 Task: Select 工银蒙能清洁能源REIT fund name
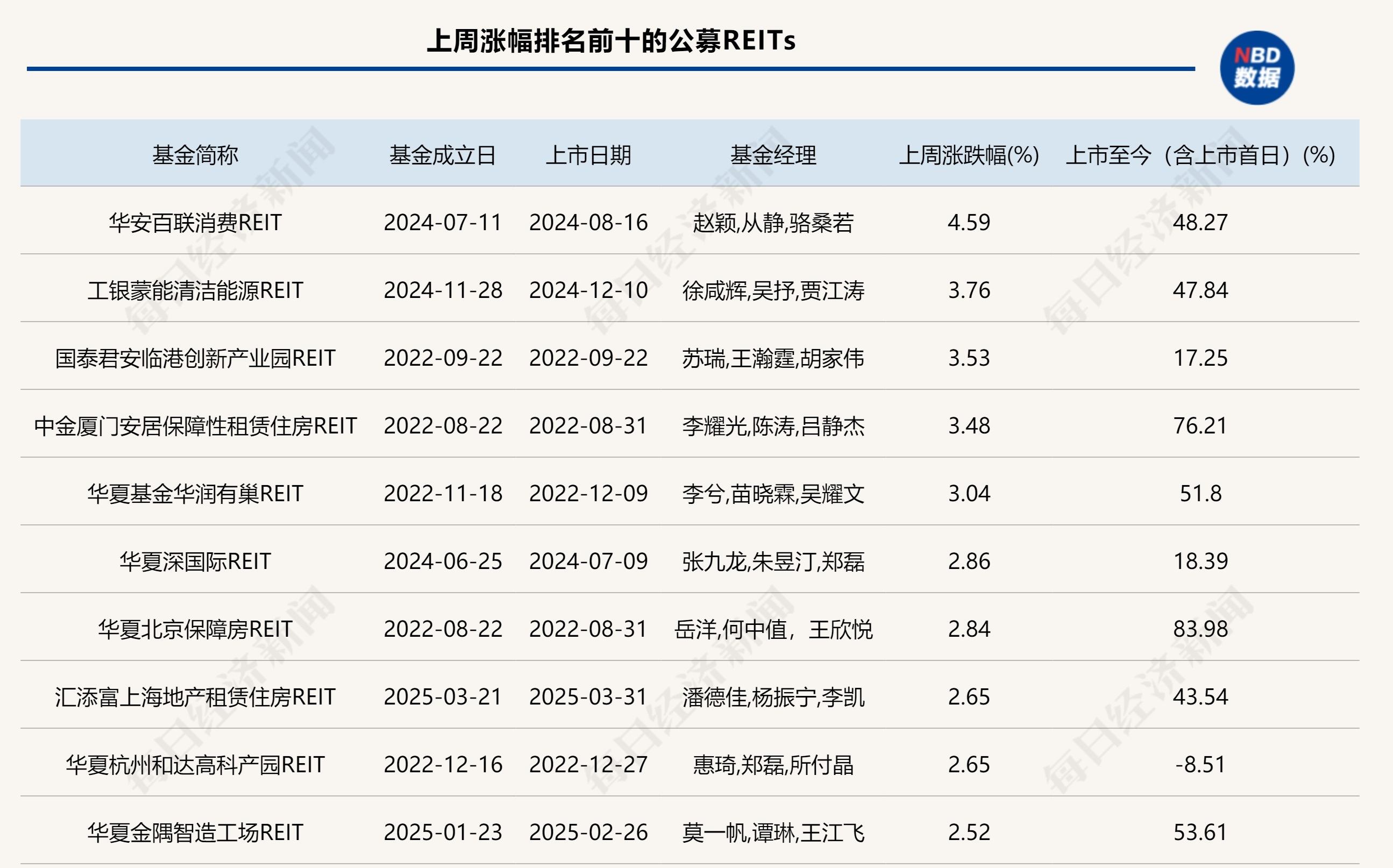tap(195, 290)
